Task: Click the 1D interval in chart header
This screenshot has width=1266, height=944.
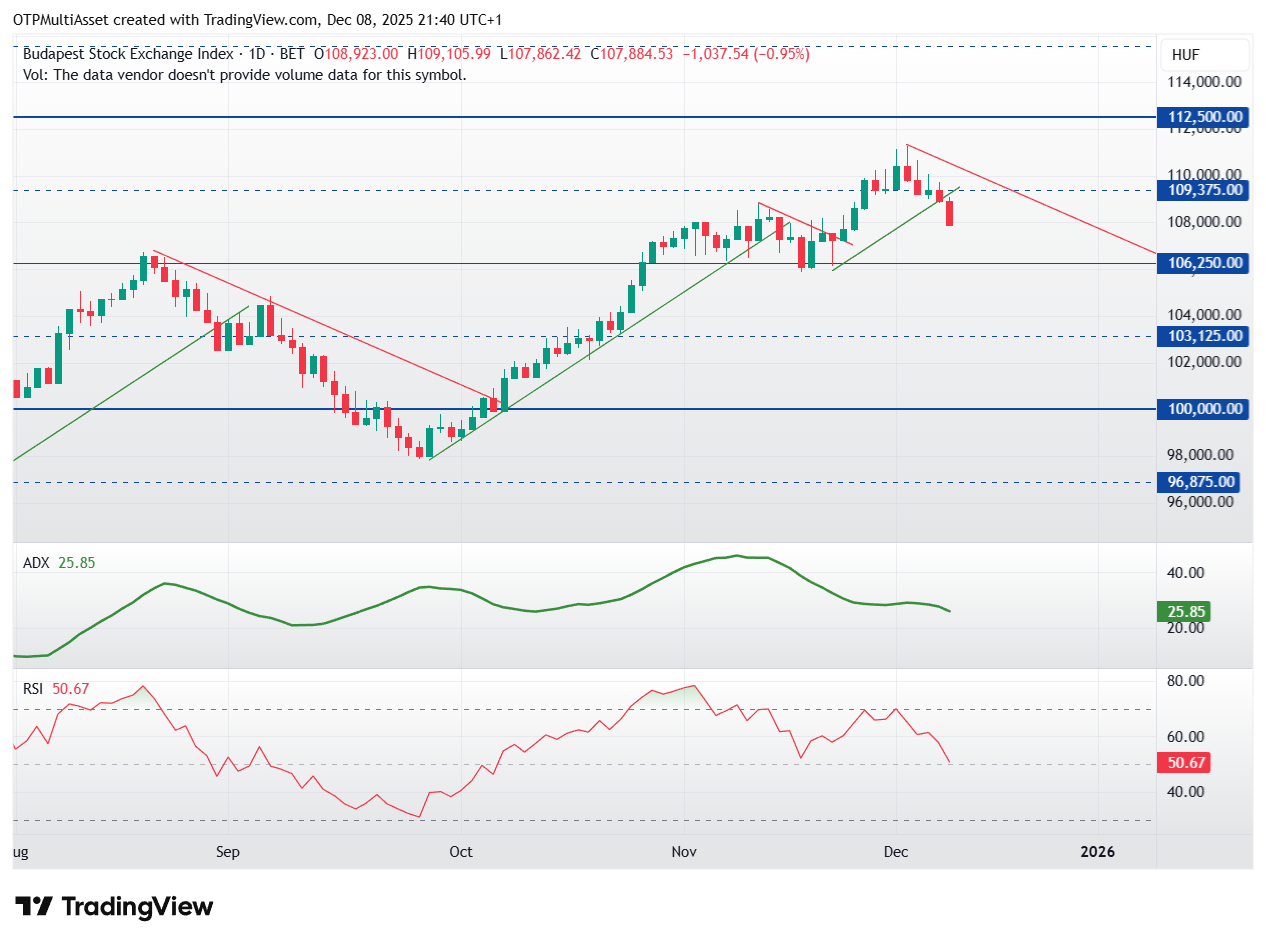Action: pos(256,54)
